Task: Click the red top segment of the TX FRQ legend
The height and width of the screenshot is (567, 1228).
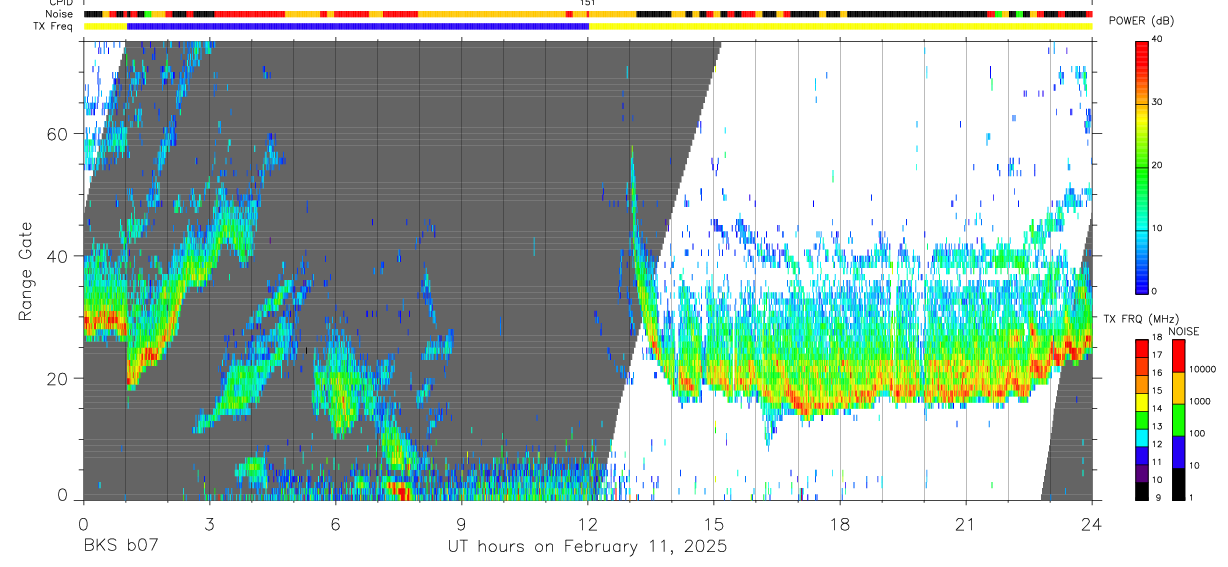Action: click(x=1142, y=348)
